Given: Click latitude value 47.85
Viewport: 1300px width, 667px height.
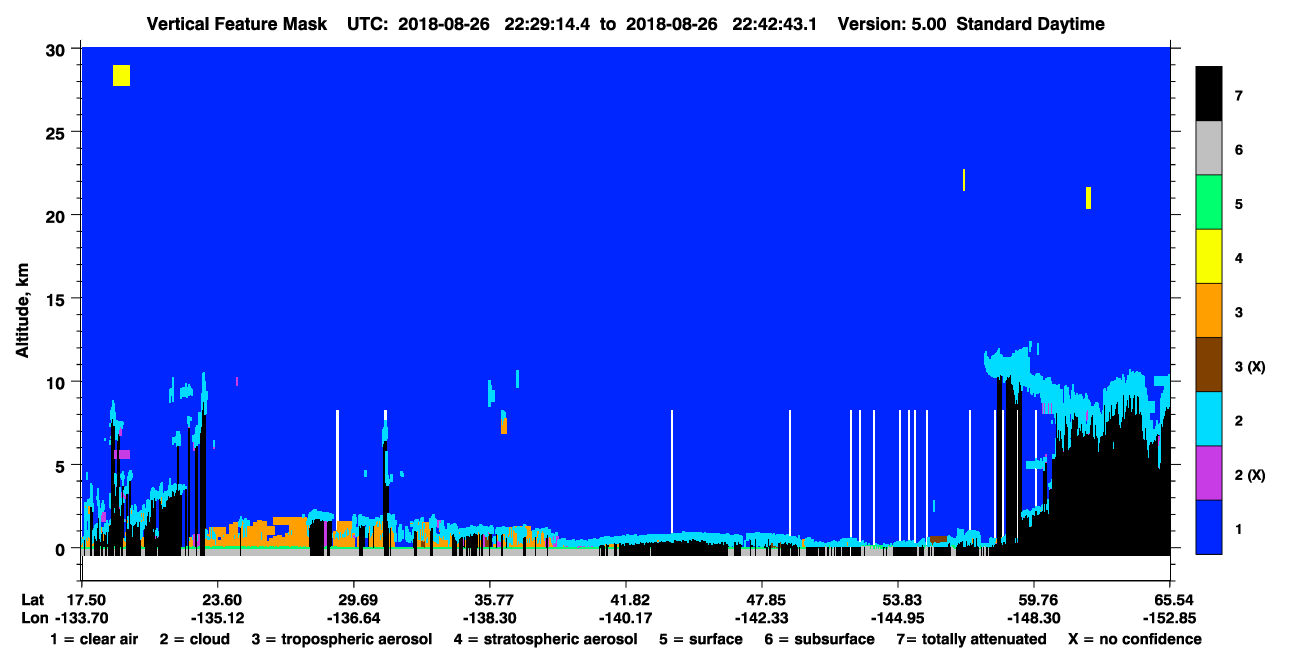Looking at the screenshot, I should pos(761,599).
